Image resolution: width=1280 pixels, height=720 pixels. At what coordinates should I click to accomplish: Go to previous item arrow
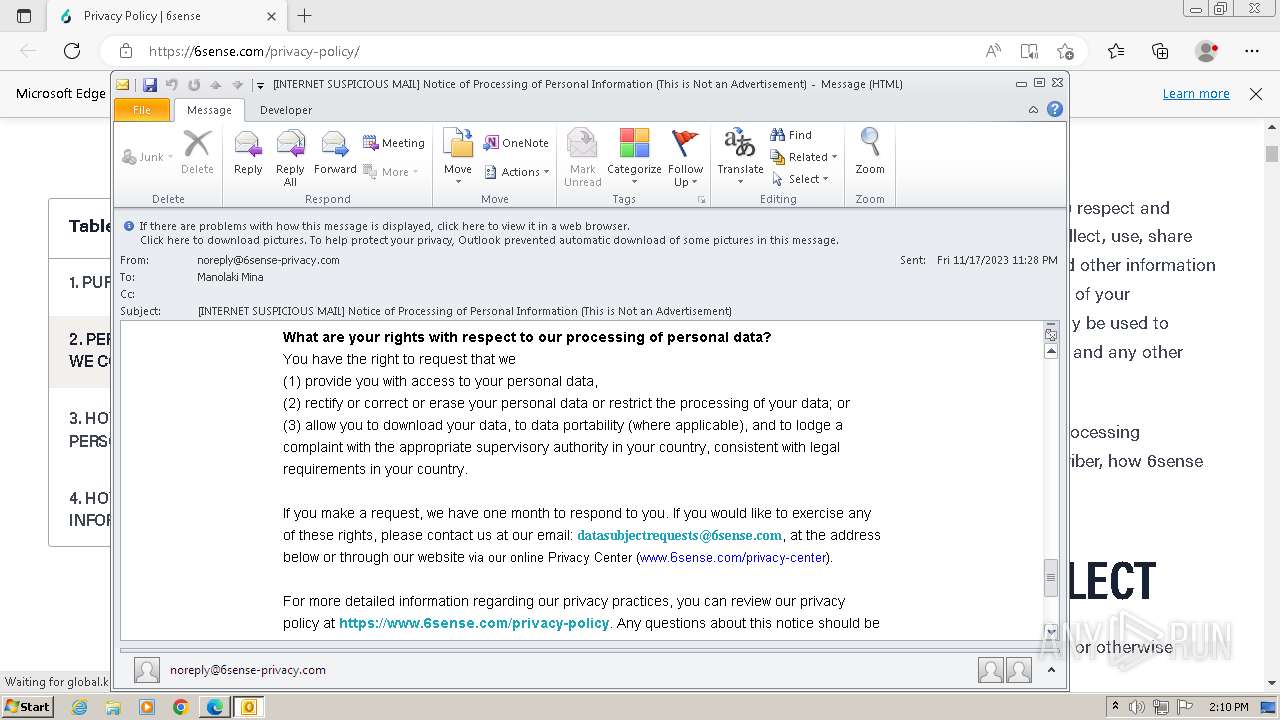[x=215, y=85]
